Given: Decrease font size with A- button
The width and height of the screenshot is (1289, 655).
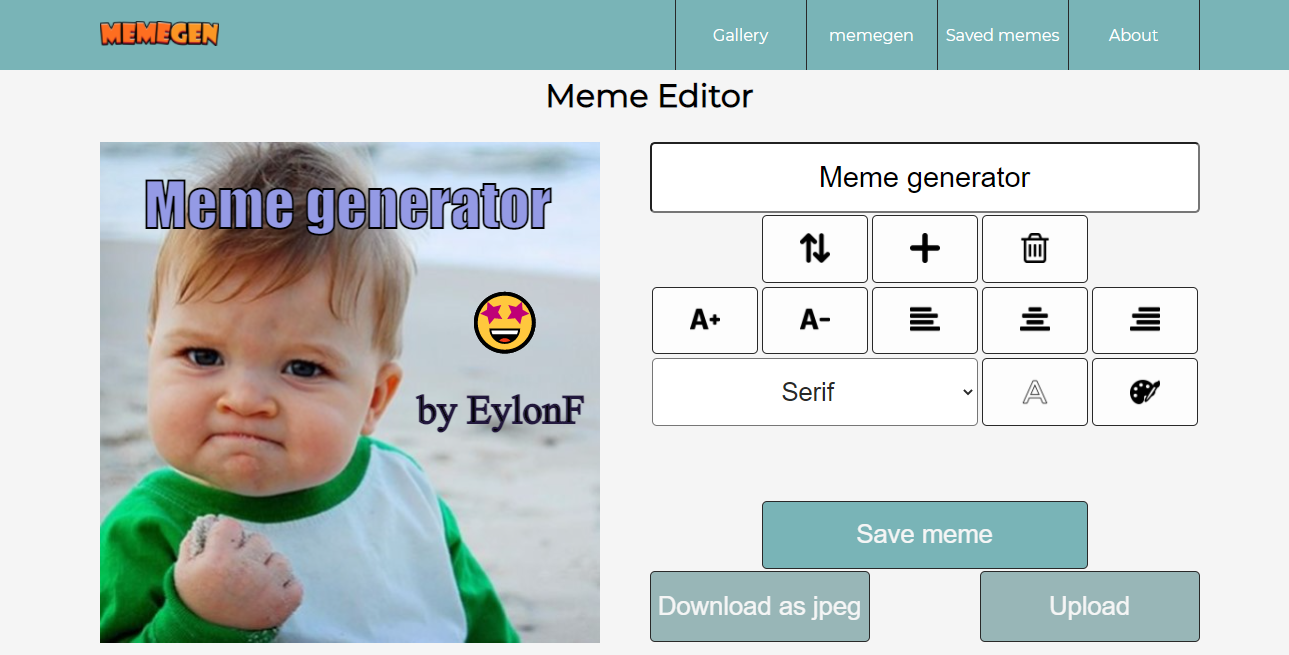Looking at the screenshot, I should 815,320.
